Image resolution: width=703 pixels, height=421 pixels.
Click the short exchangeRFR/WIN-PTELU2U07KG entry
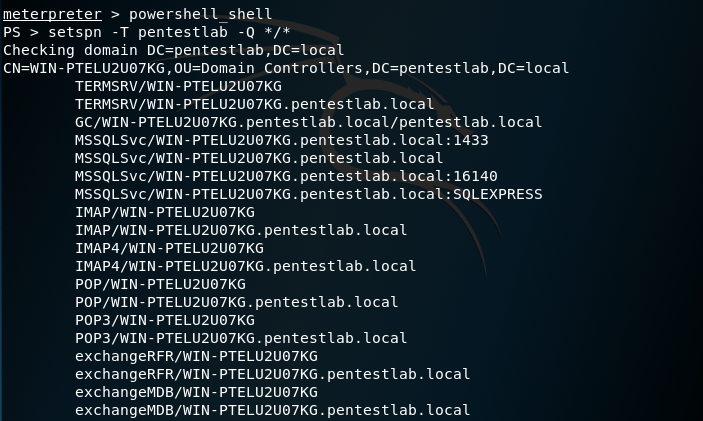point(196,356)
